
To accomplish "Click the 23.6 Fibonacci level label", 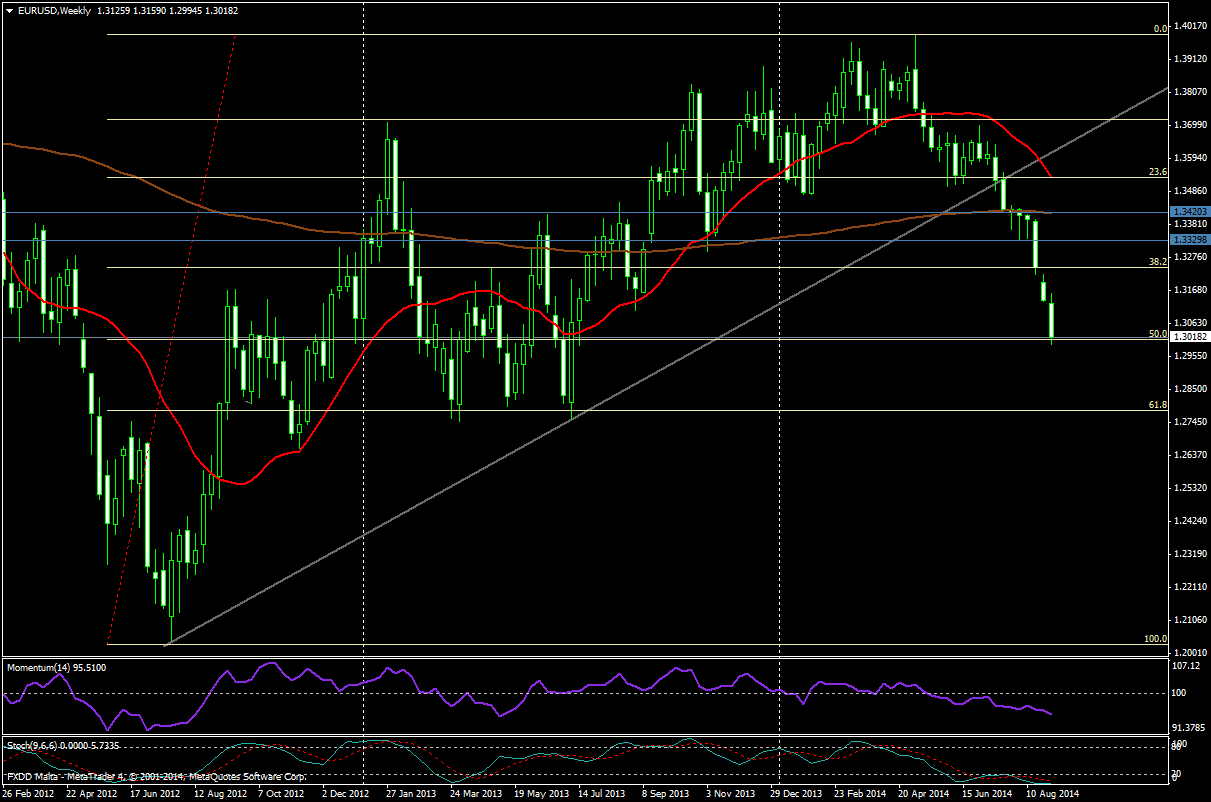I will click(1158, 172).
